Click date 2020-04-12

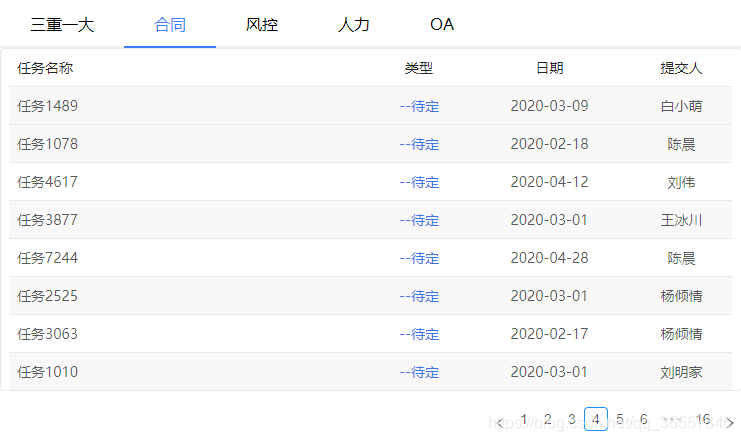(549, 182)
